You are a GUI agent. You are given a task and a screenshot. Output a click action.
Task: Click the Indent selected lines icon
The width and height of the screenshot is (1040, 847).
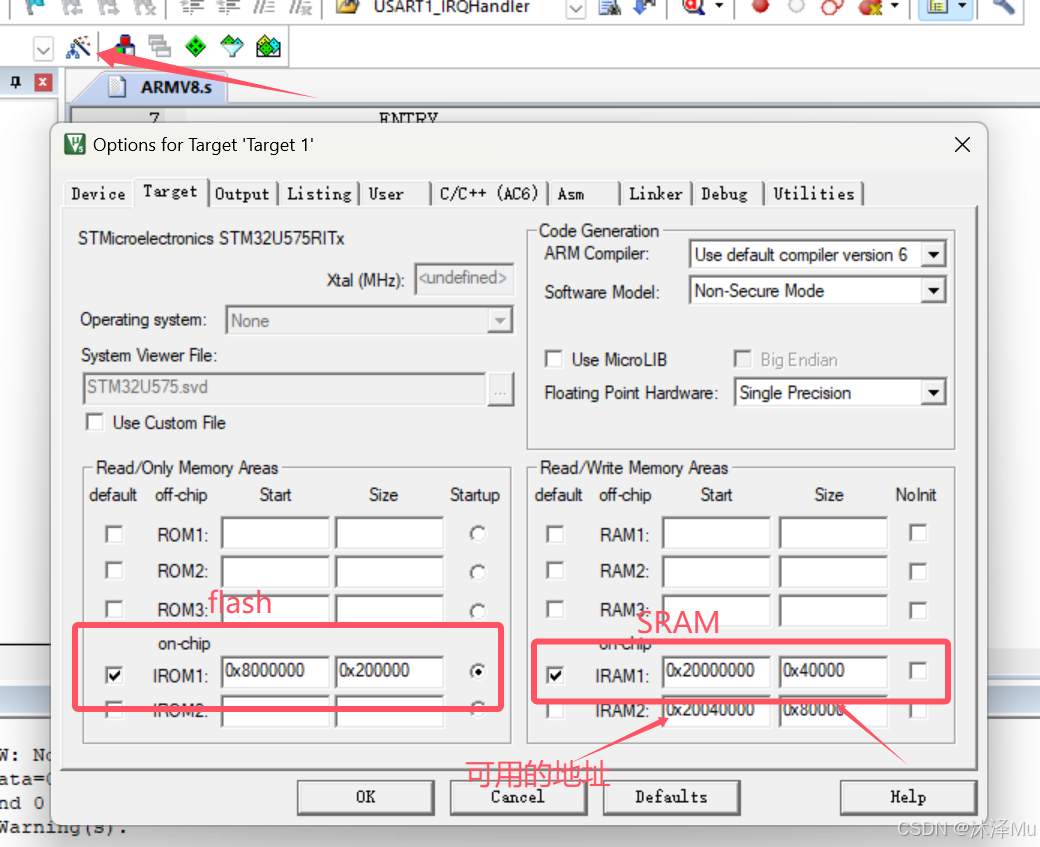192,7
